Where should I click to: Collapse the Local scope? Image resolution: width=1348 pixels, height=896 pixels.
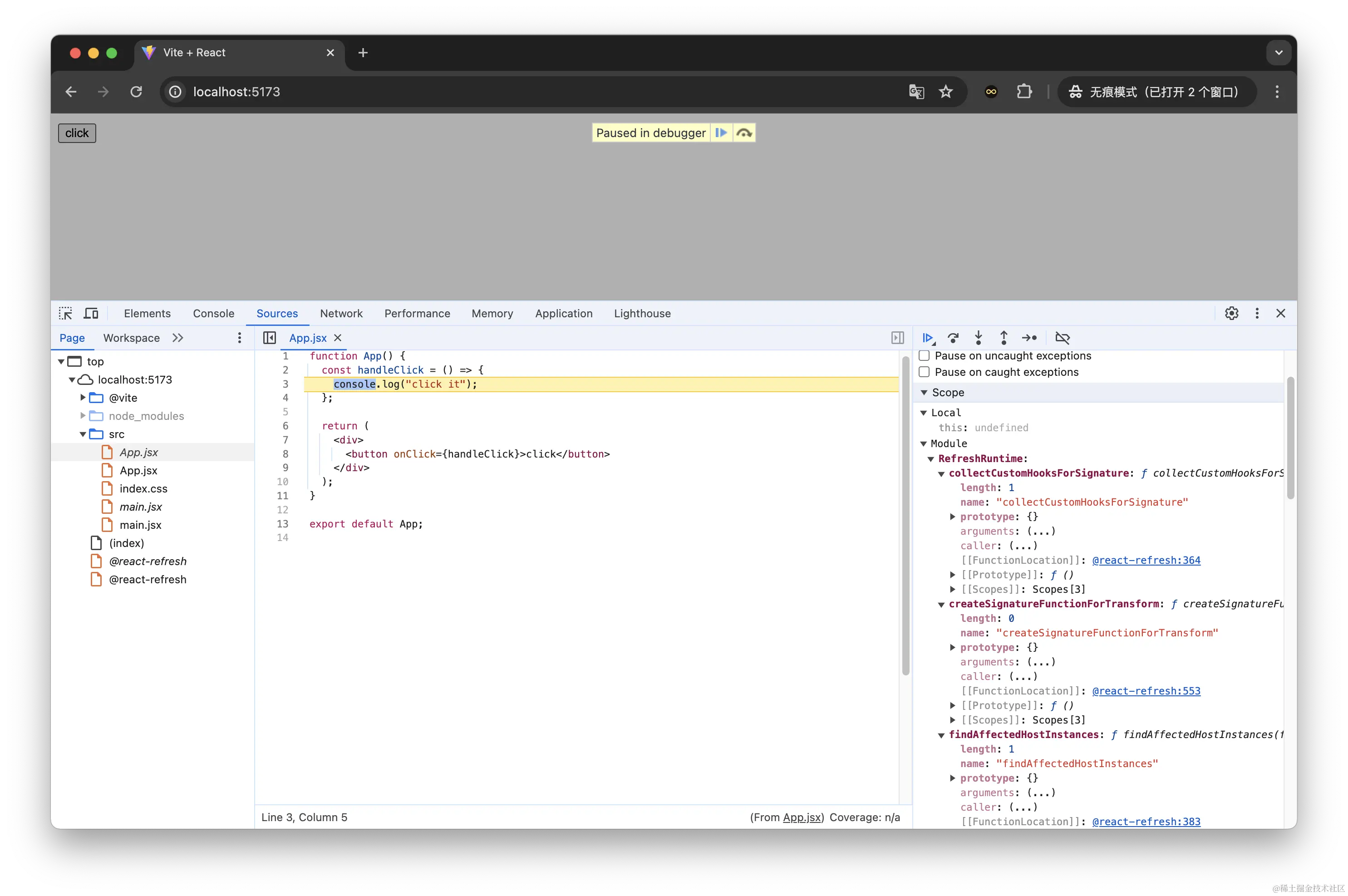click(x=924, y=413)
